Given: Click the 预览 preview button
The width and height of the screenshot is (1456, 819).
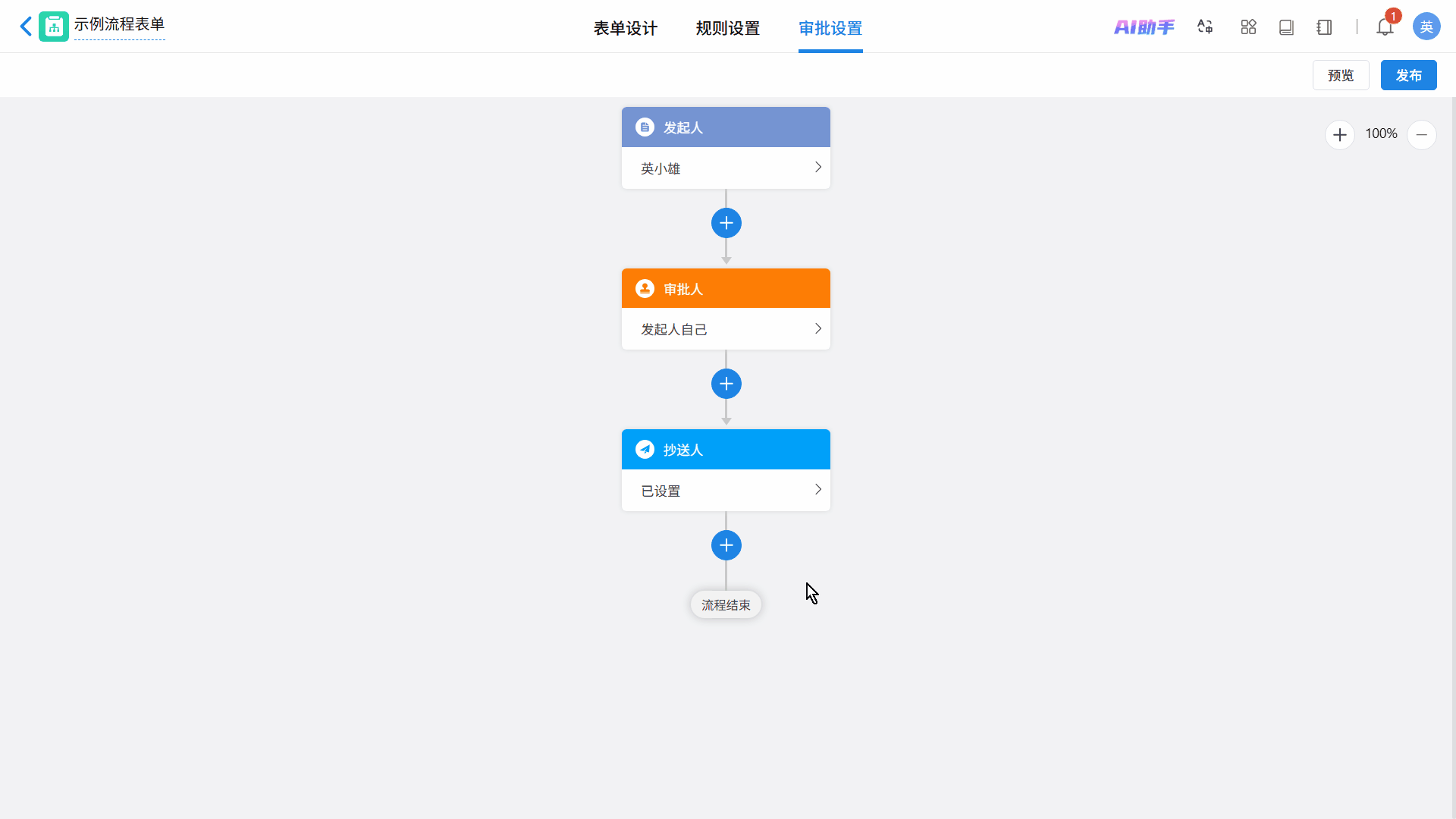Looking at the screenshot, I should click(x=1340, y=75).
